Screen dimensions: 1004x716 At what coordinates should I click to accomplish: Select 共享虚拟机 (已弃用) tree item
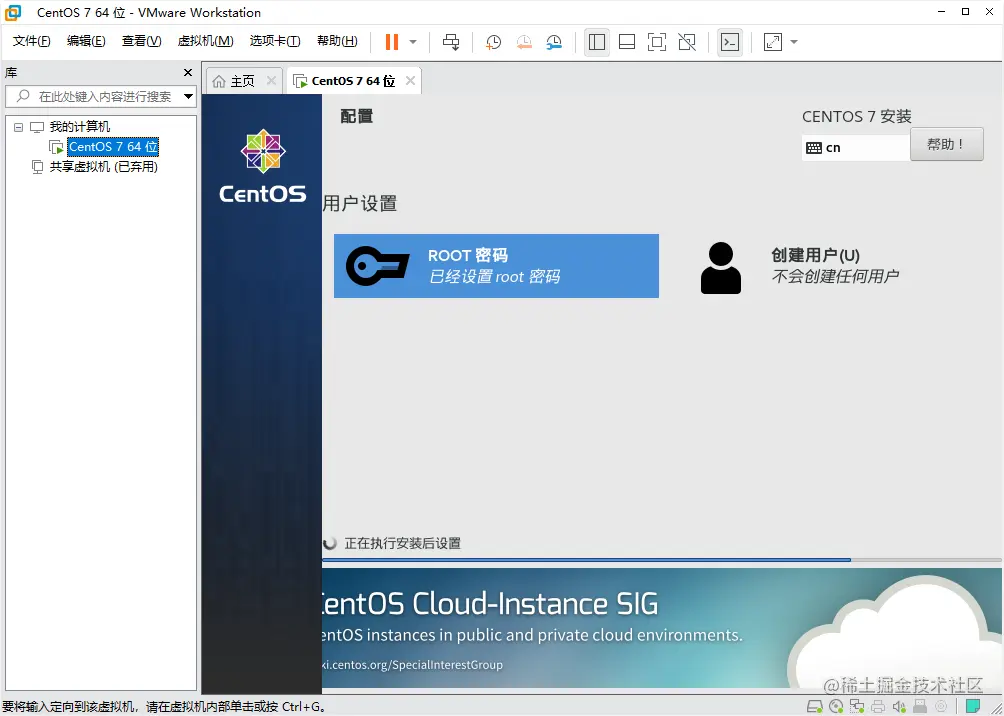pyautogui.click(x=104, y=167)
